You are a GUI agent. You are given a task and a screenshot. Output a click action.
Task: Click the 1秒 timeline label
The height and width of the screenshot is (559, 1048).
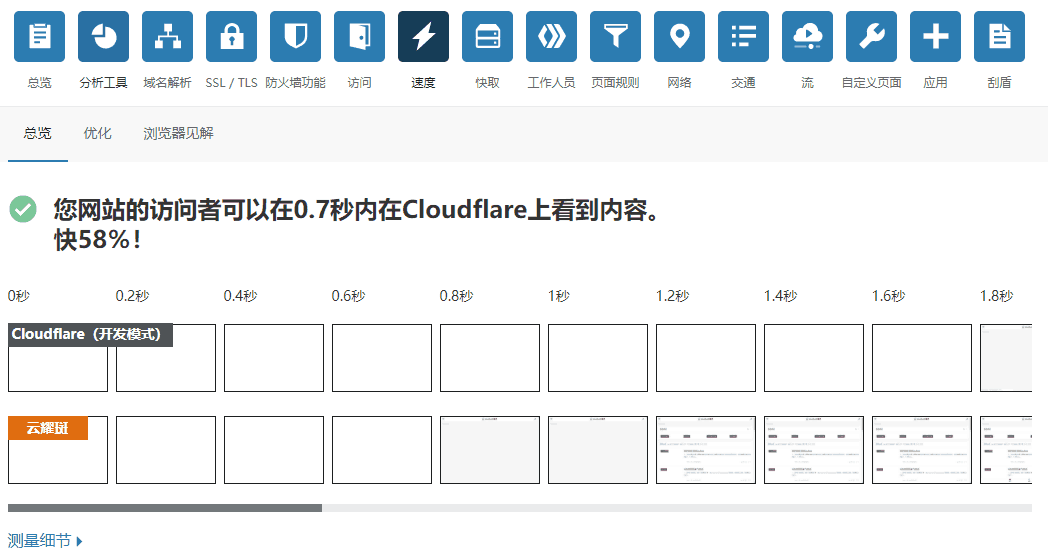click(x=559, y=296)
